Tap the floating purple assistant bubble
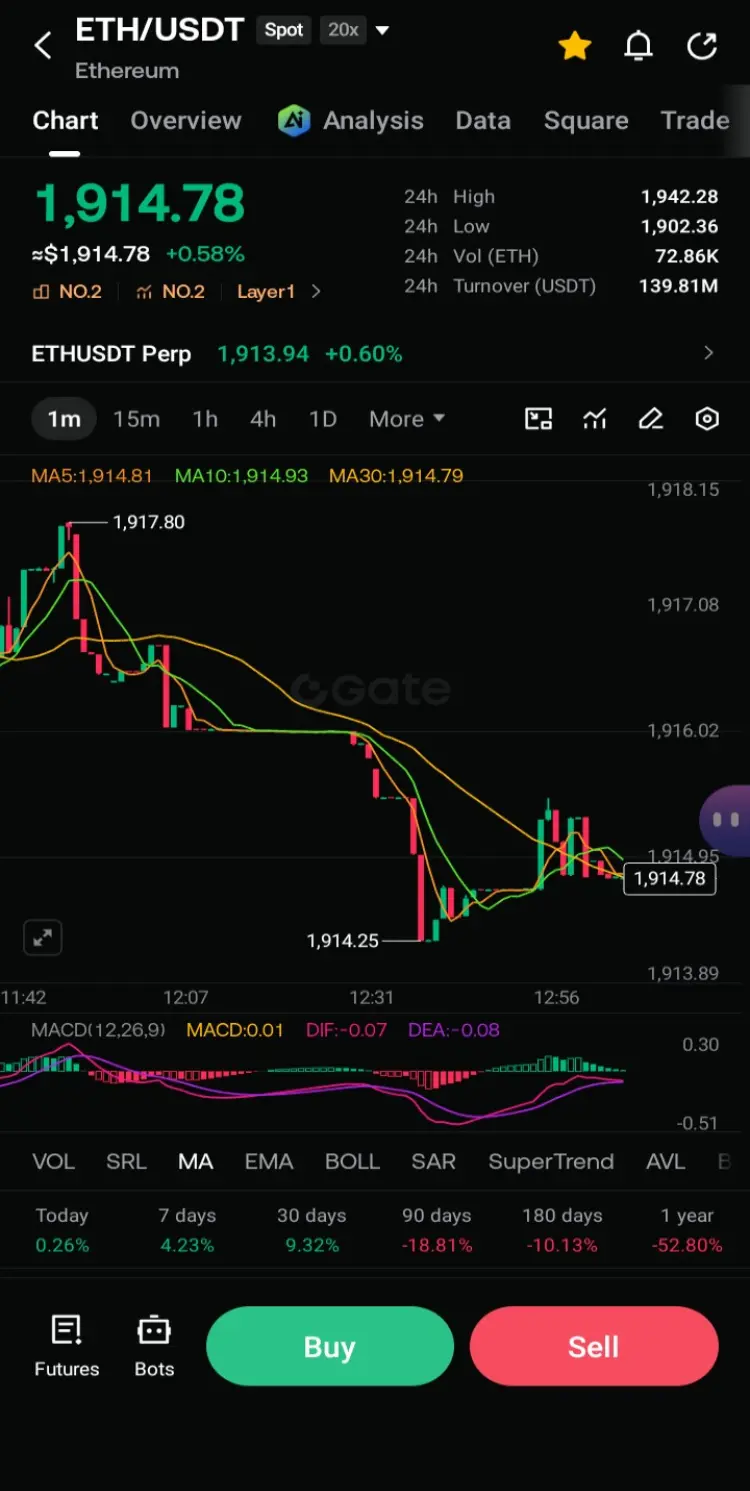This screenshot has width=750, height=1491. tap(726, 821)
